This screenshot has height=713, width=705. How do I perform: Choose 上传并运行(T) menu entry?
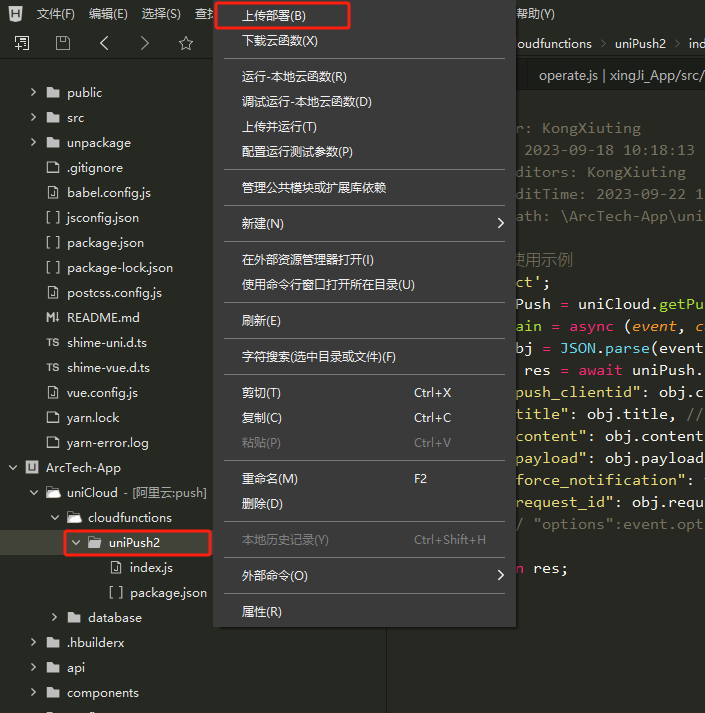coord(364,127)
